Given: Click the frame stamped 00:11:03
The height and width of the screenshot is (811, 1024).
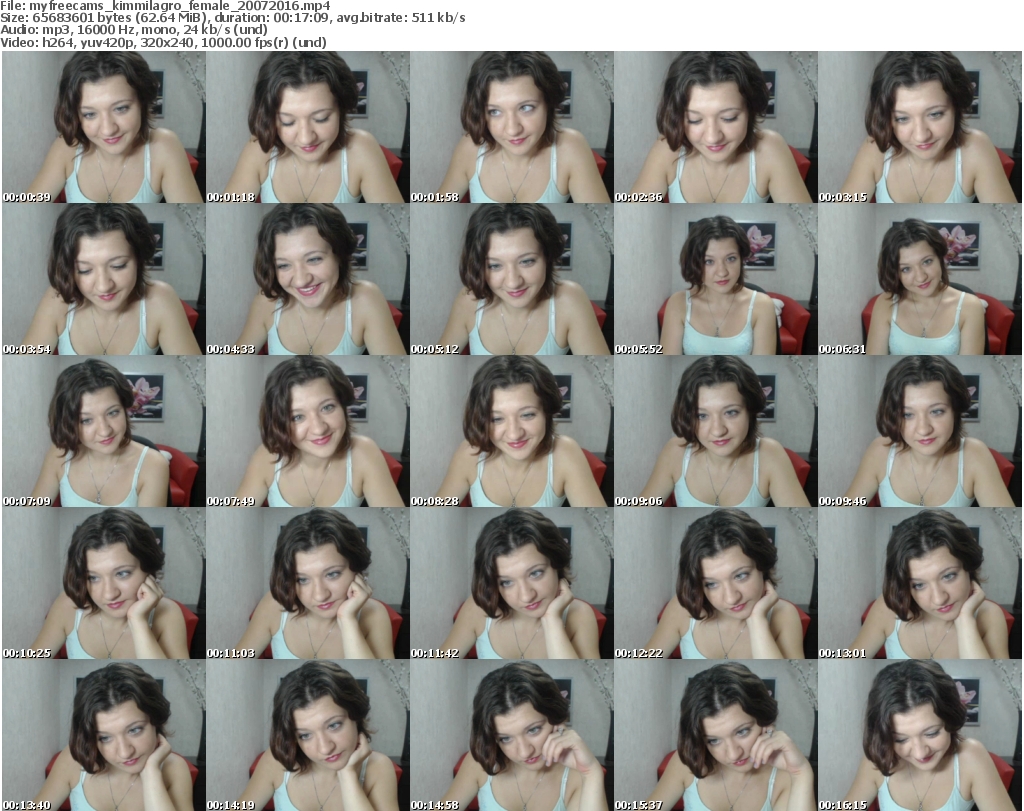Looking at the screenshot, I should pos(308,583).
